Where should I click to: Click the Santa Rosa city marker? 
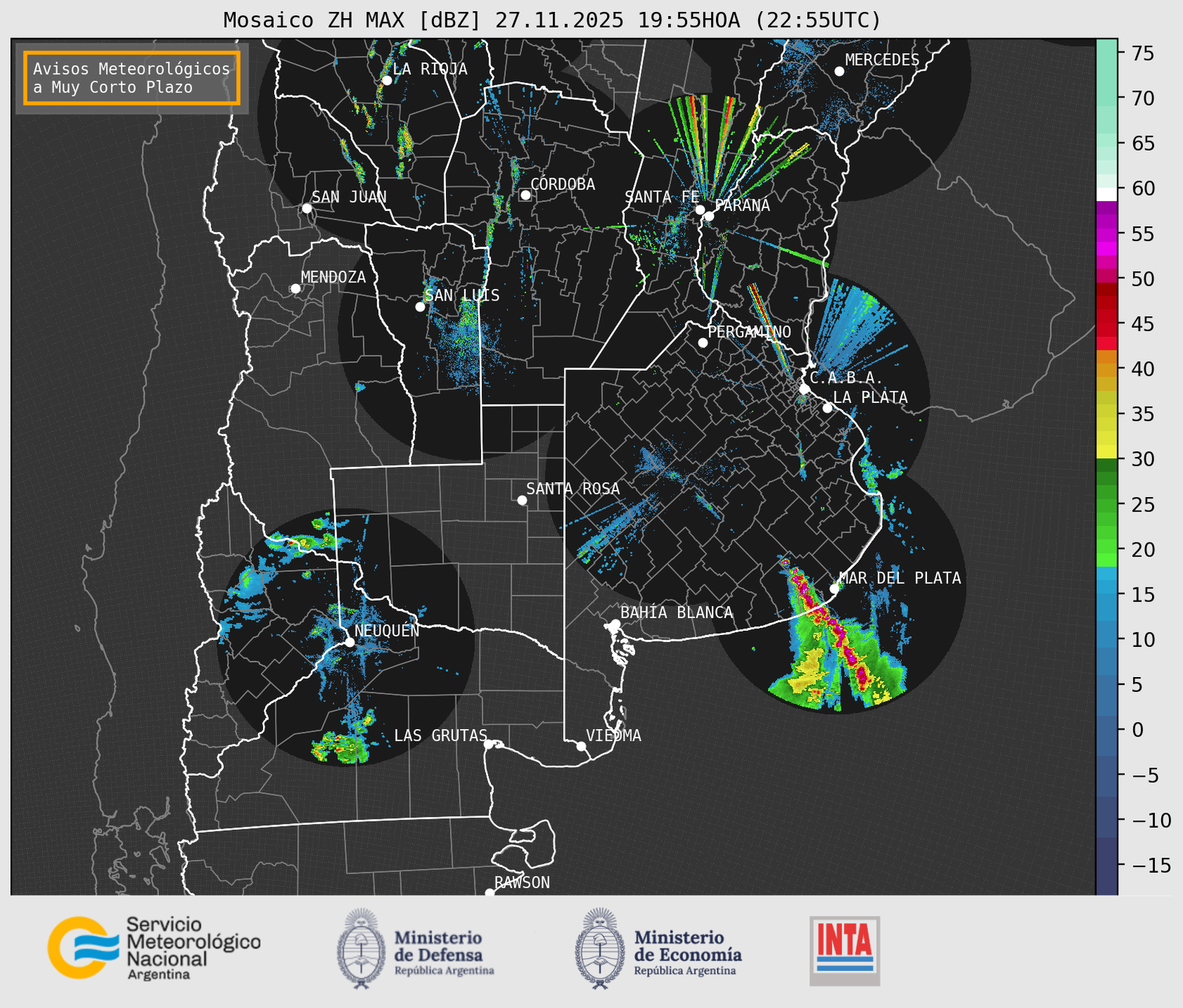[522, 500]
